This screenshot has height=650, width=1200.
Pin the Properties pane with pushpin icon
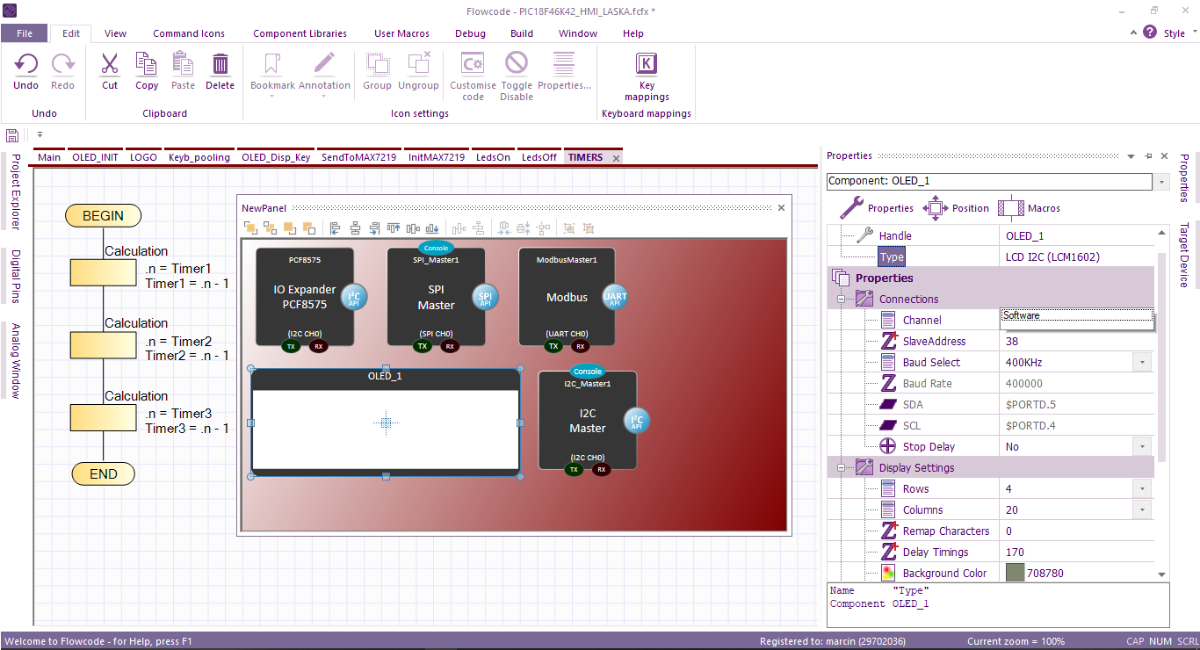coord(1147,156)
